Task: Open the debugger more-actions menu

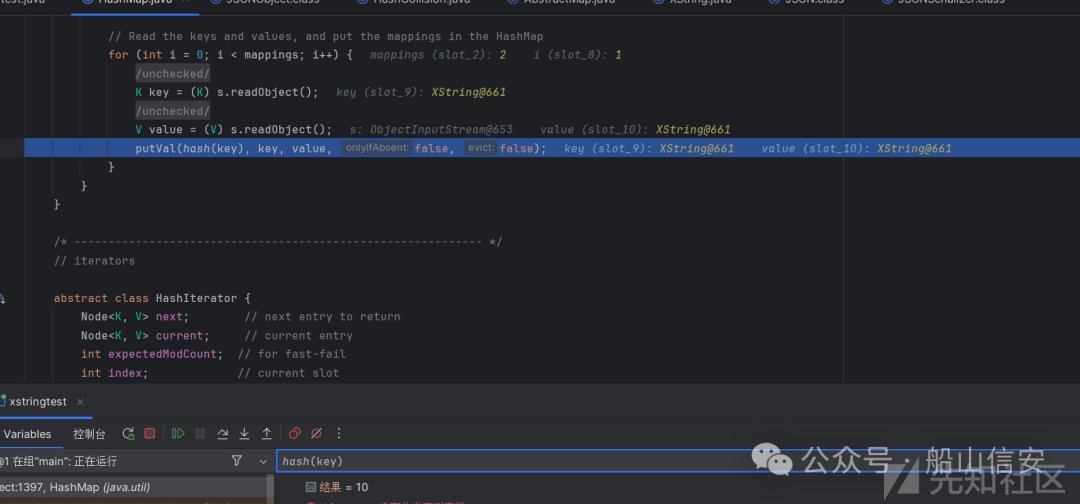Action: [338, 434]
